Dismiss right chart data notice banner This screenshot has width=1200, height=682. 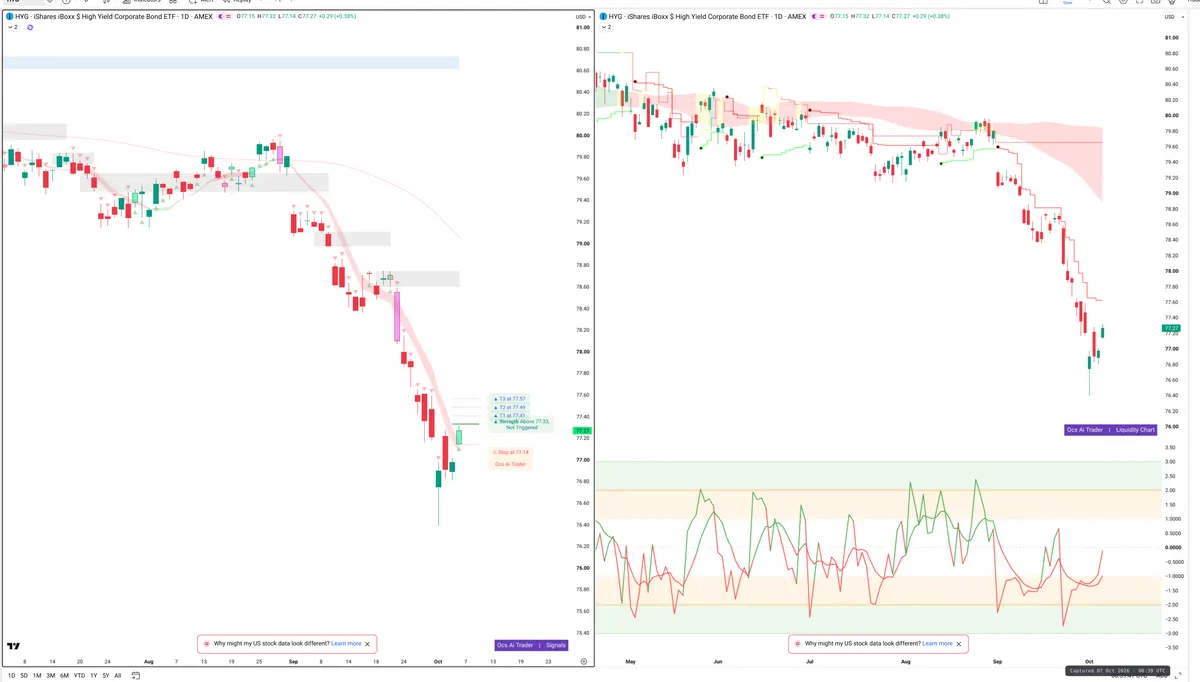pos(959,644)
